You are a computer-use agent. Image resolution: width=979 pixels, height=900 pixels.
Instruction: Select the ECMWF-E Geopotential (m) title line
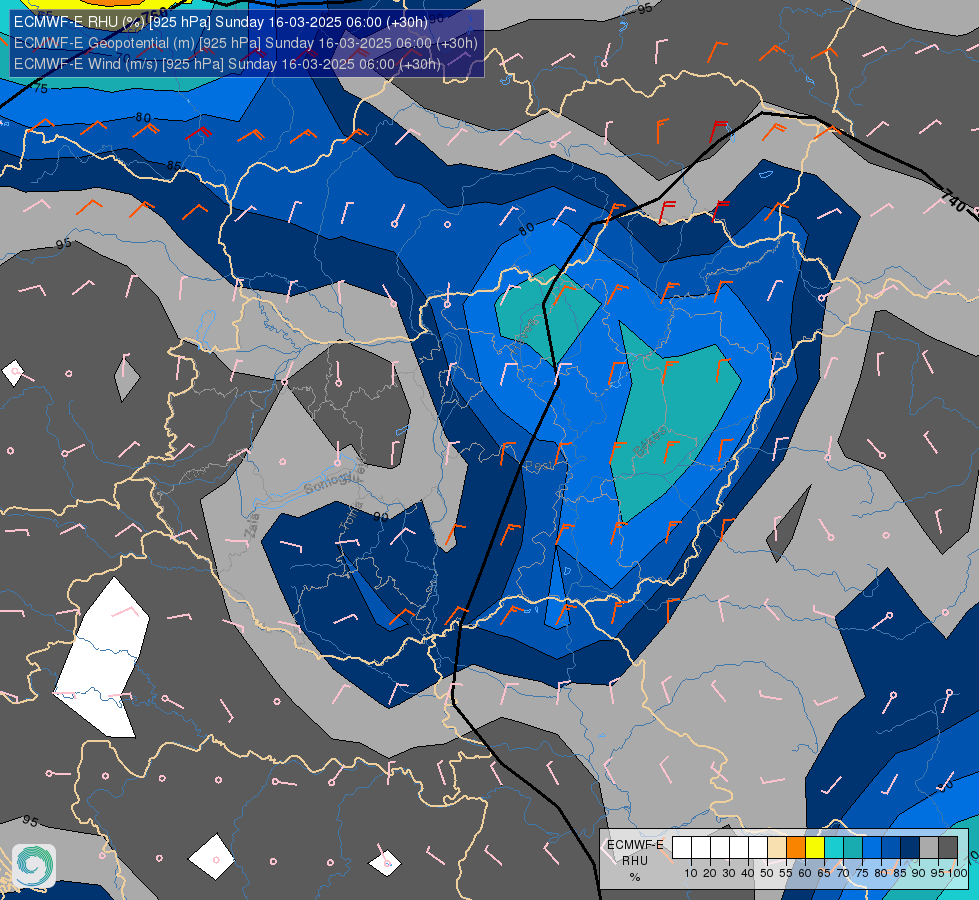(245, 43)
